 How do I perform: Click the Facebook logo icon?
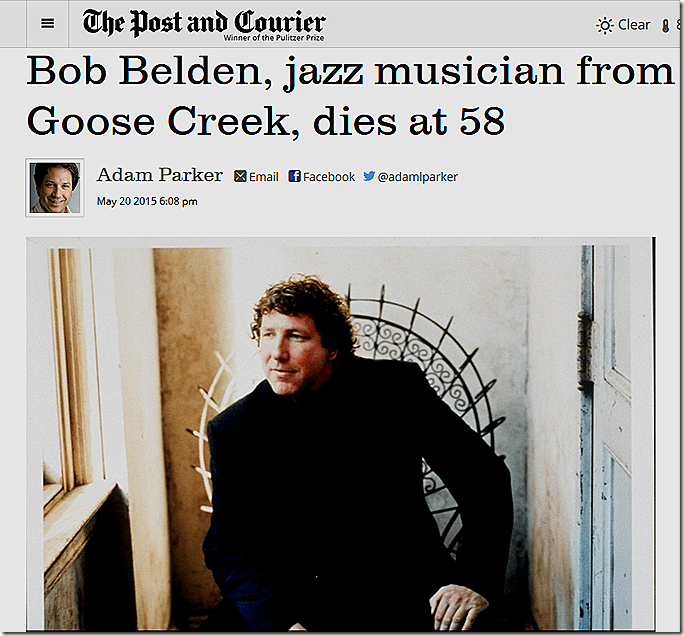pos(294,176)
